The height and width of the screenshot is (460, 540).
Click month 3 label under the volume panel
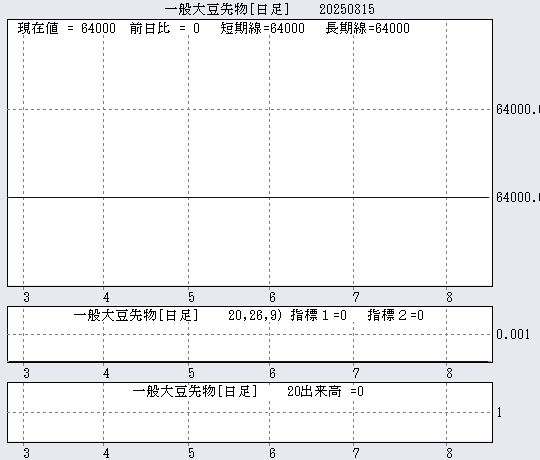coord(27,453)
